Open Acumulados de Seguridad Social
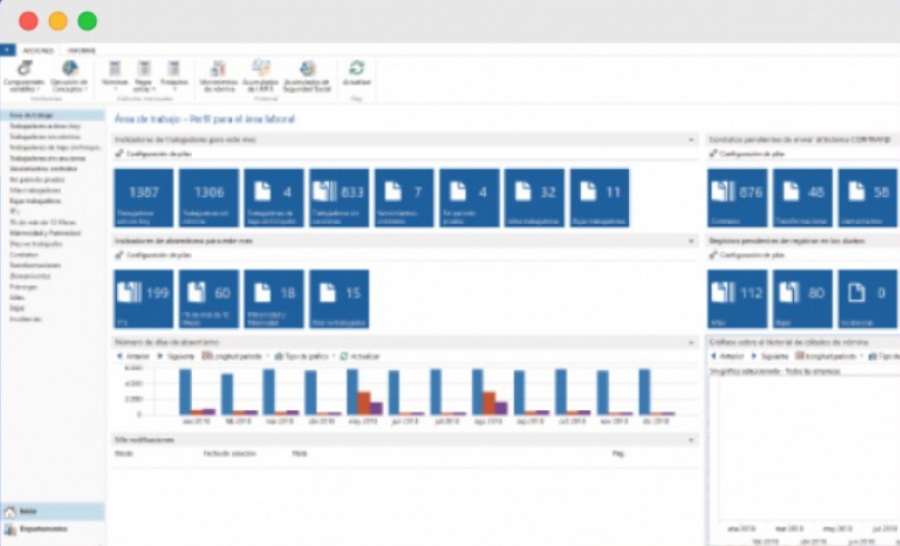Viewport: 900px width, 546px height. coord(307,74)
